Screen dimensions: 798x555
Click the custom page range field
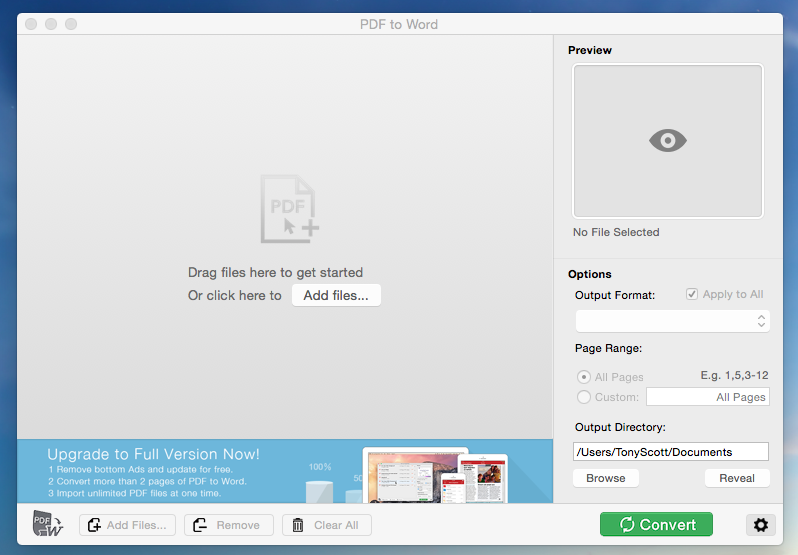tap(707, 397)
